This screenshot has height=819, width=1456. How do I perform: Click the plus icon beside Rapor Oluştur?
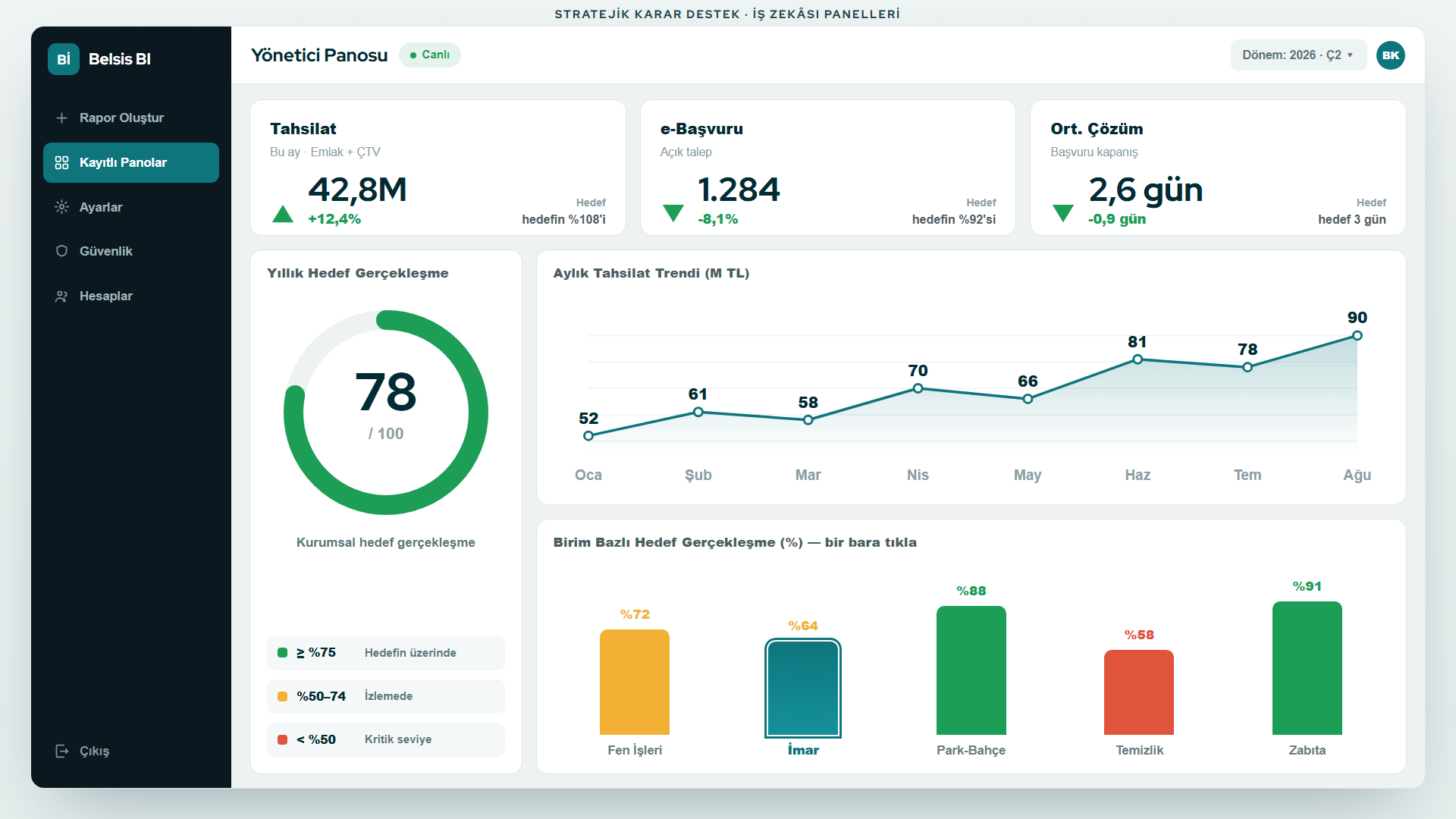point(61,118)
